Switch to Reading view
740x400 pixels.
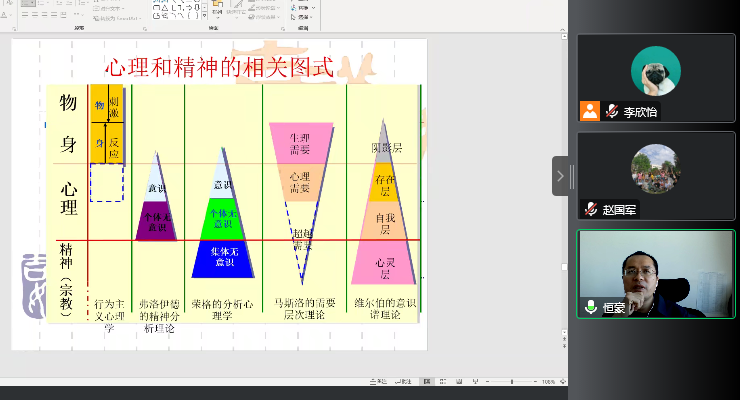point(459,381)
